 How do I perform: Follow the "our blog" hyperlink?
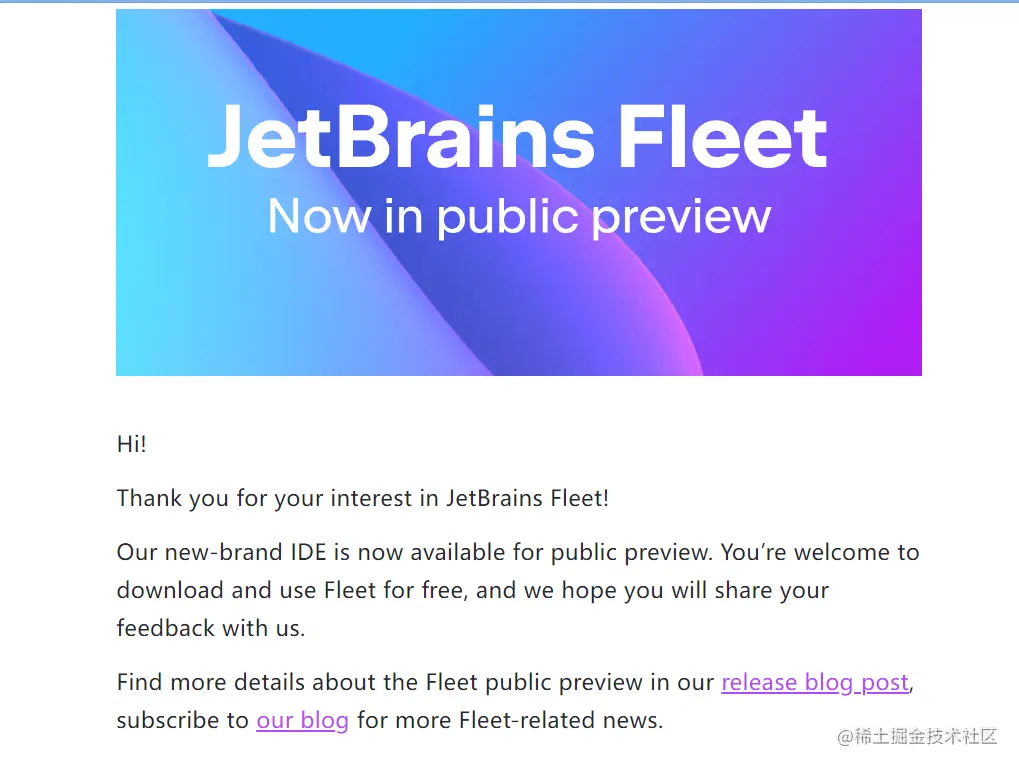pos(302,720)
